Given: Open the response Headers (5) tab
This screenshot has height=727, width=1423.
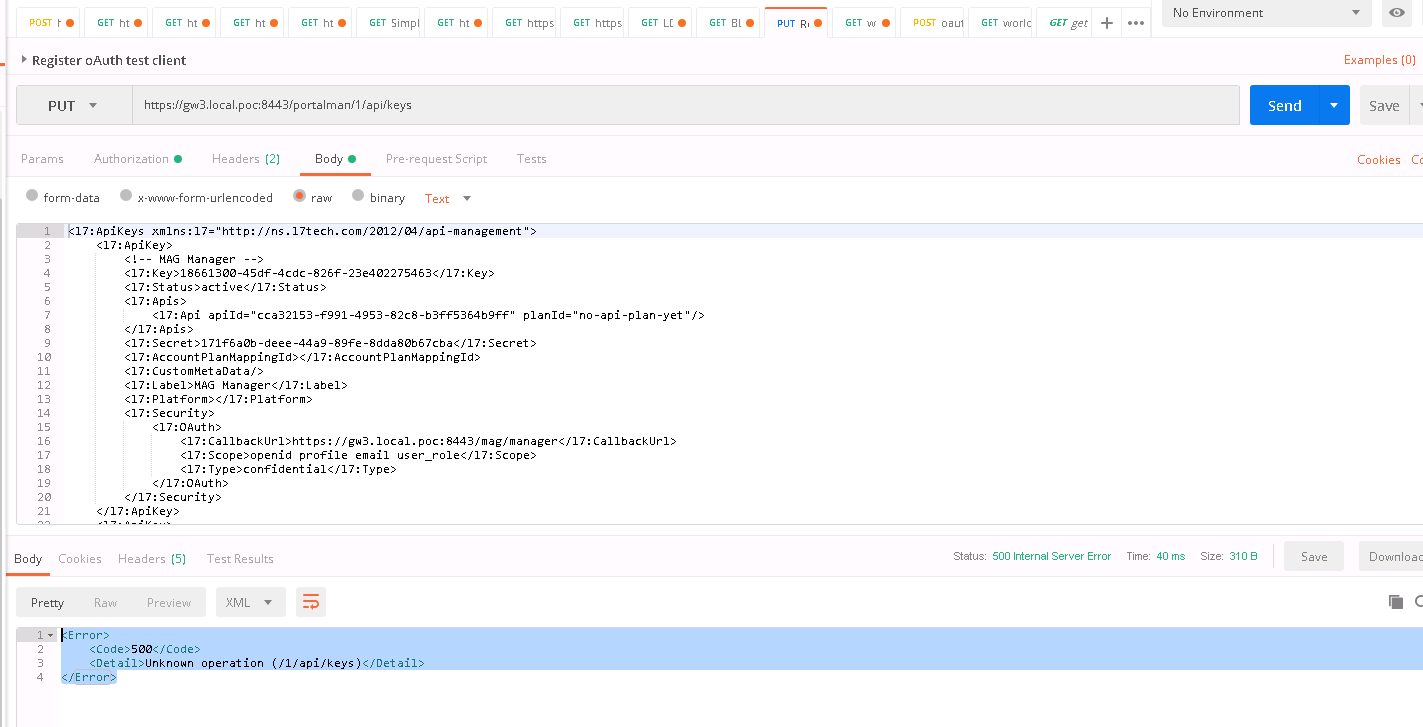Looking at the screenshot, I should point(151,558).
